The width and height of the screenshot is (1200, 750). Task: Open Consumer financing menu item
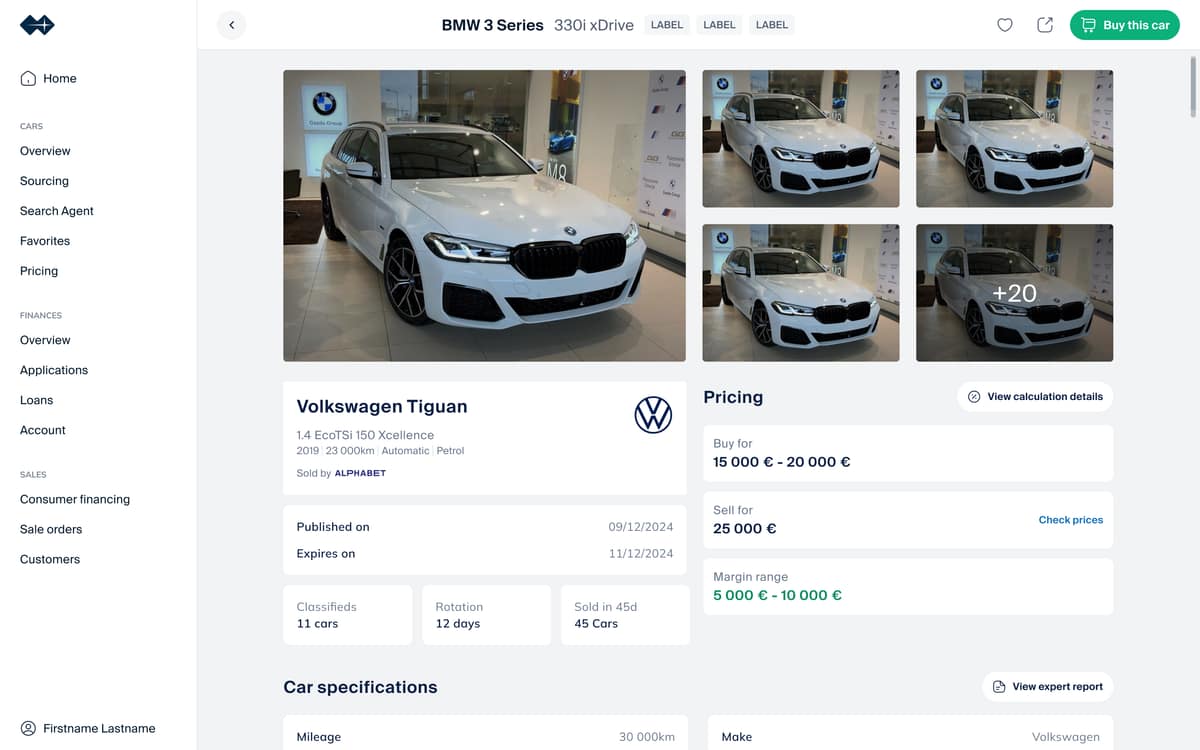pyautogui.click(x=75, y=499)
